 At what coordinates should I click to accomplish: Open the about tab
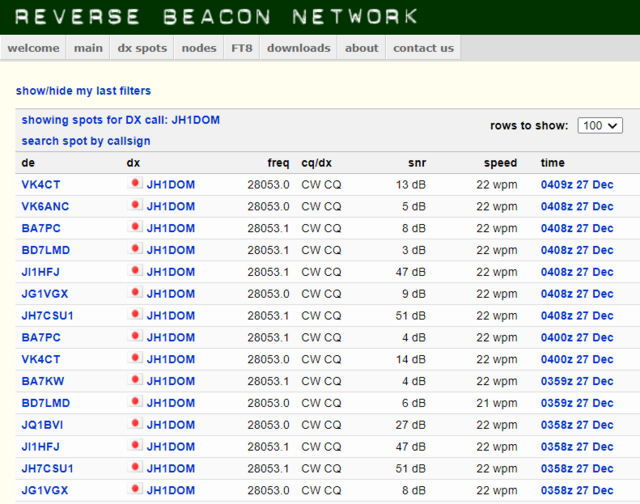click(362, 48)
